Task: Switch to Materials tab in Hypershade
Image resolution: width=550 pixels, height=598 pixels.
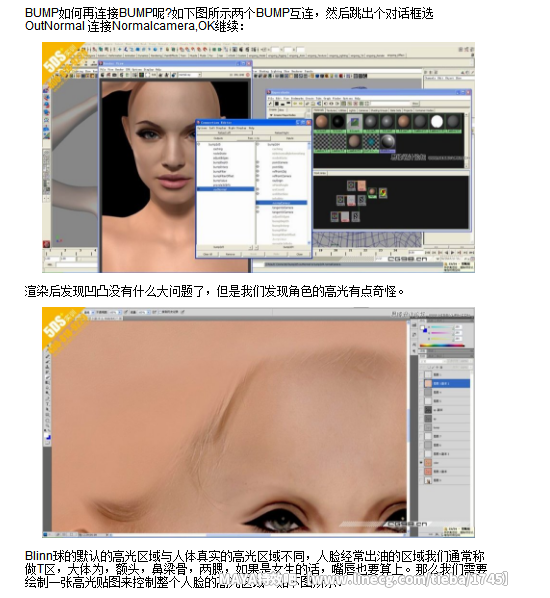Action: [319, 110]
